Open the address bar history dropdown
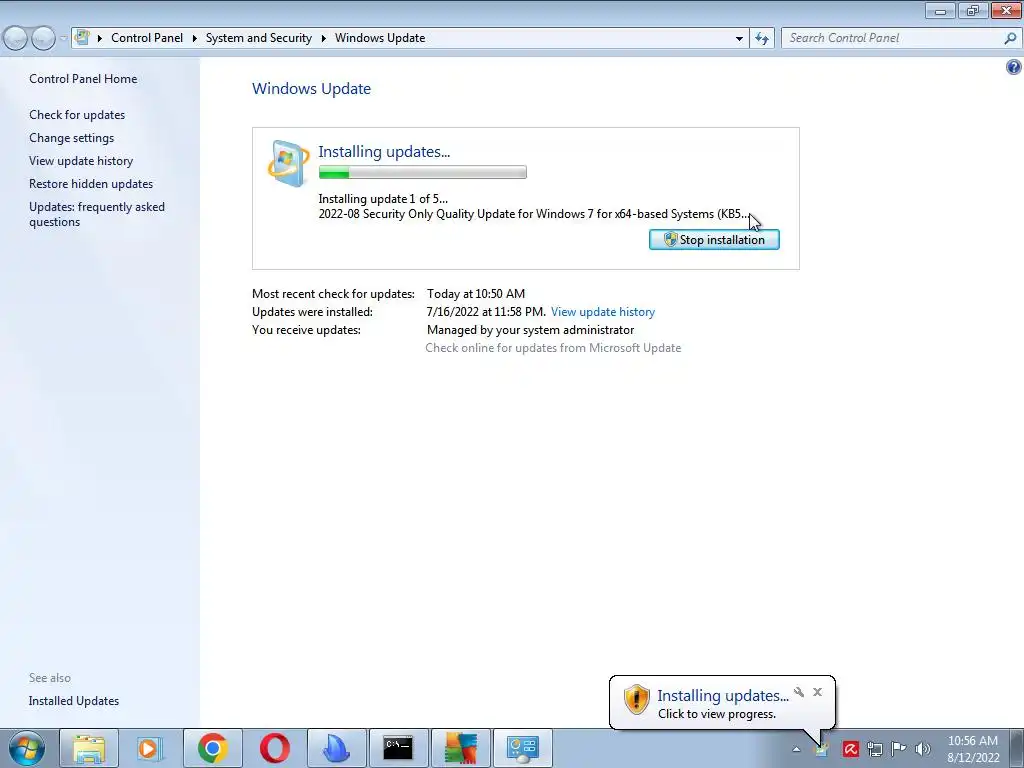This screenshot has width=1024, height=768. pyautogui.click(x=739, y=39)
